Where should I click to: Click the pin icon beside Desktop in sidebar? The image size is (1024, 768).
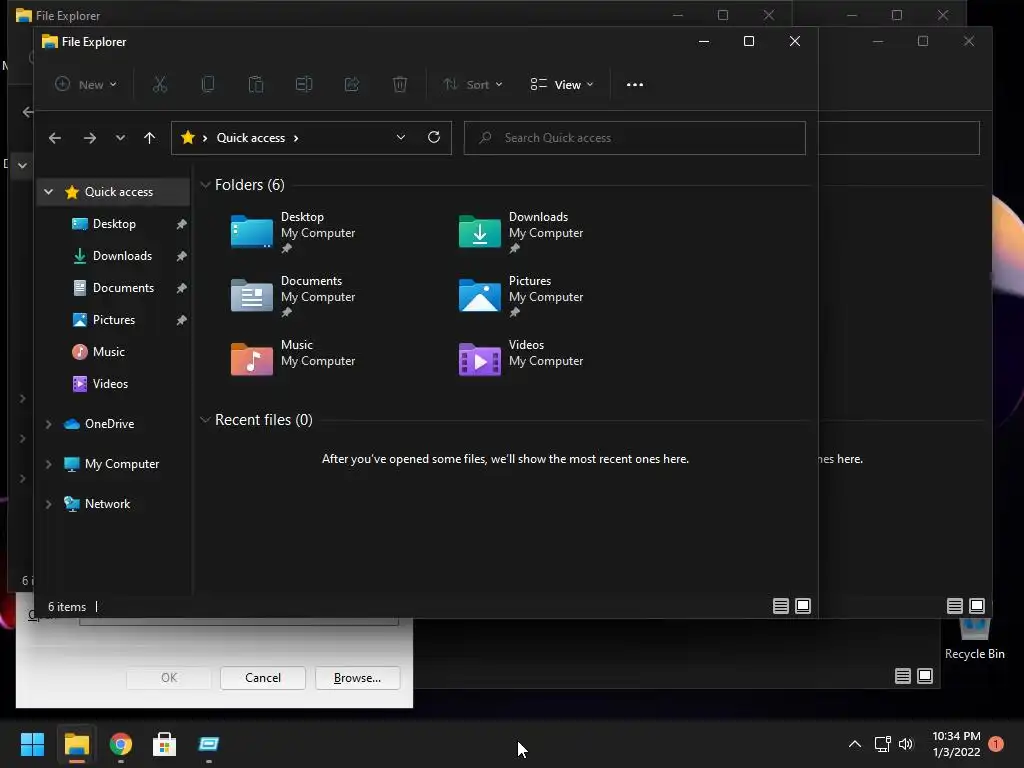(x=182, y=224)
